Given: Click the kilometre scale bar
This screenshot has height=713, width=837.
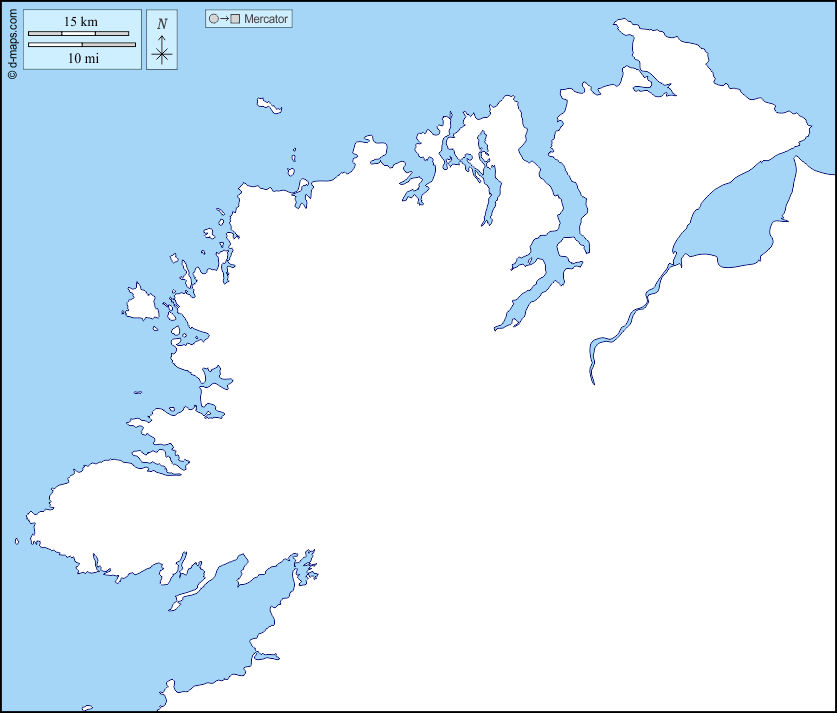Looking at the screenshot, I should point(78,34).
